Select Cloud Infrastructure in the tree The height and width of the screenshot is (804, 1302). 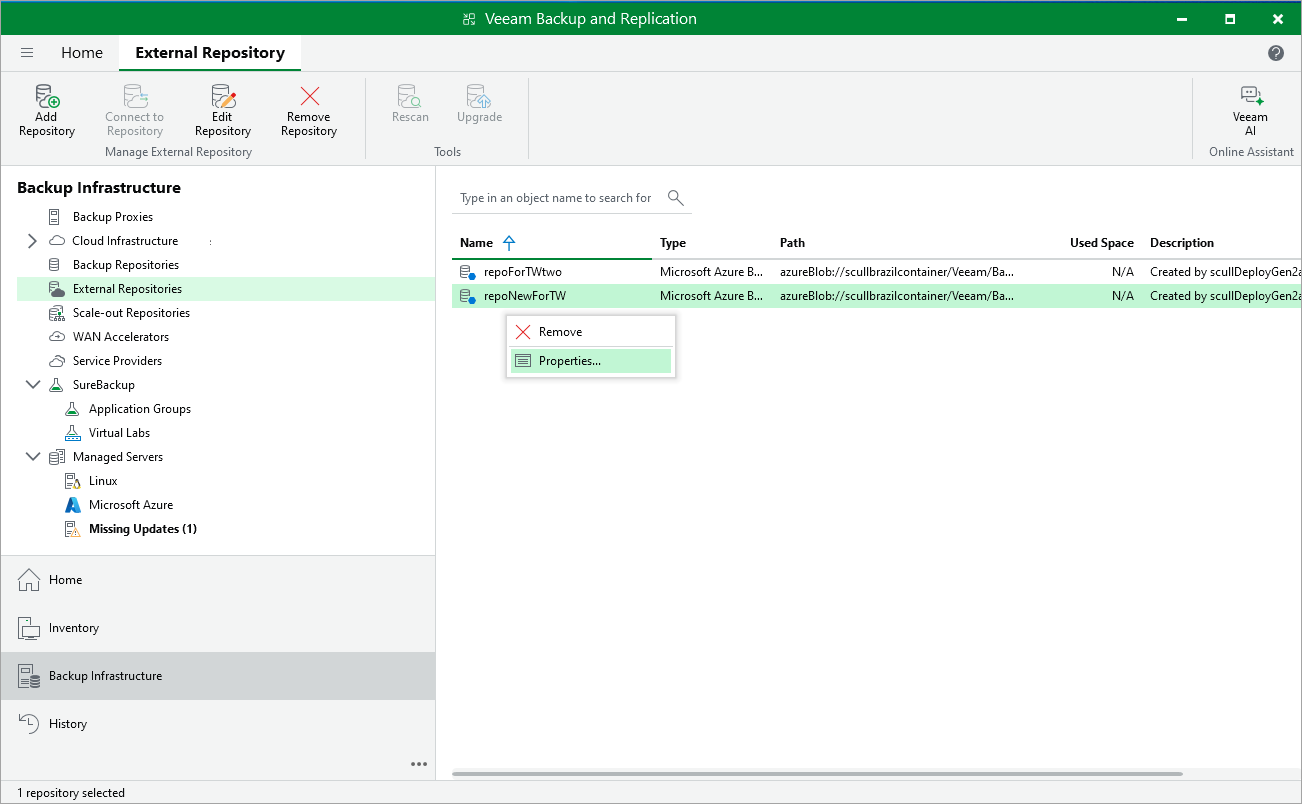coord(125,241)
